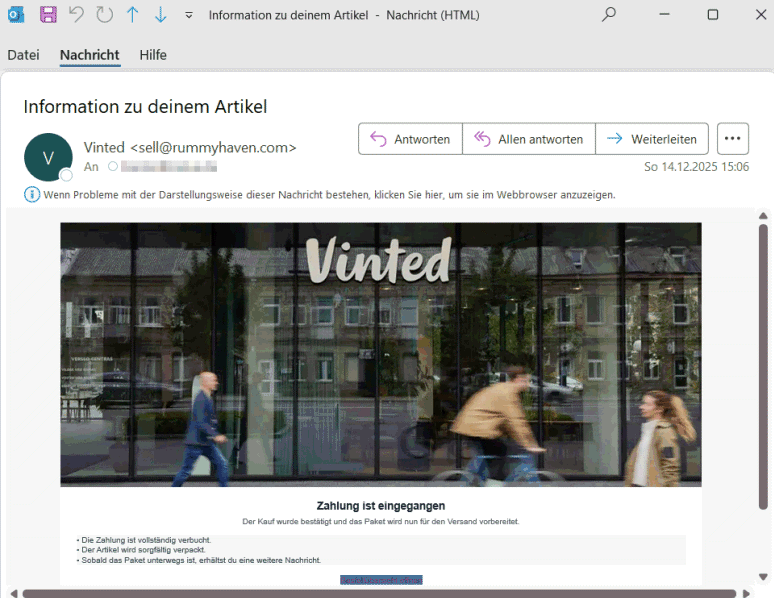Screen dimensions: 774x598
Task: Click the vertical scrollbar down arrow
Action: pyautogui.click(x=764, y=577)
